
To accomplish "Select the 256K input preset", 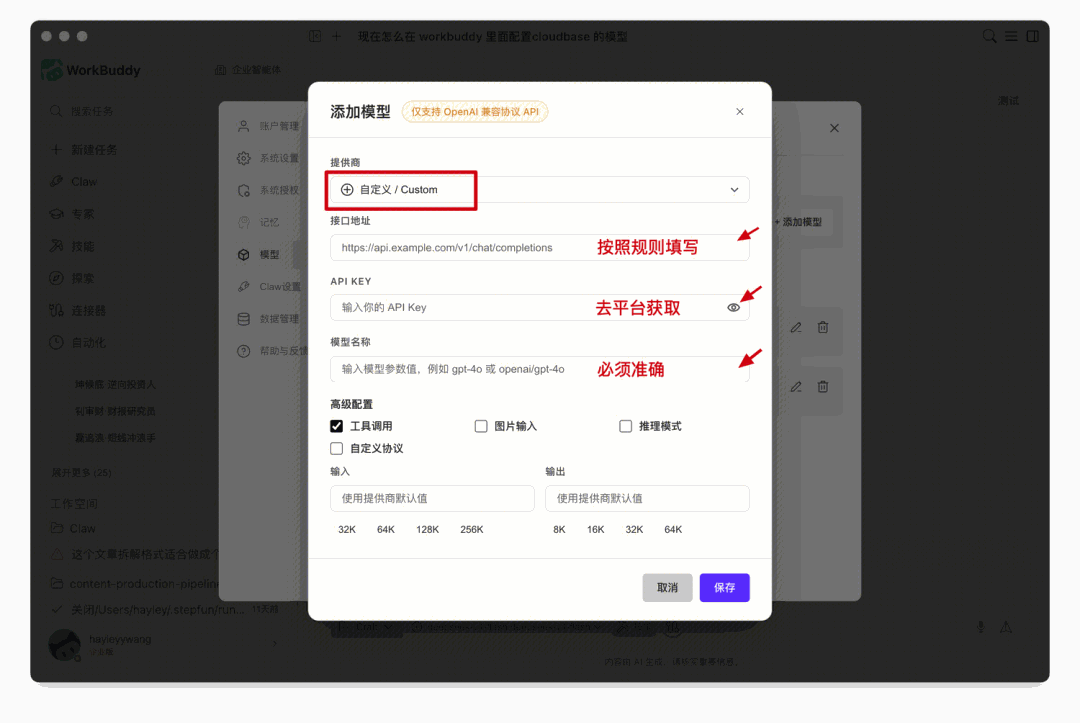I will [x=472, y=530].
